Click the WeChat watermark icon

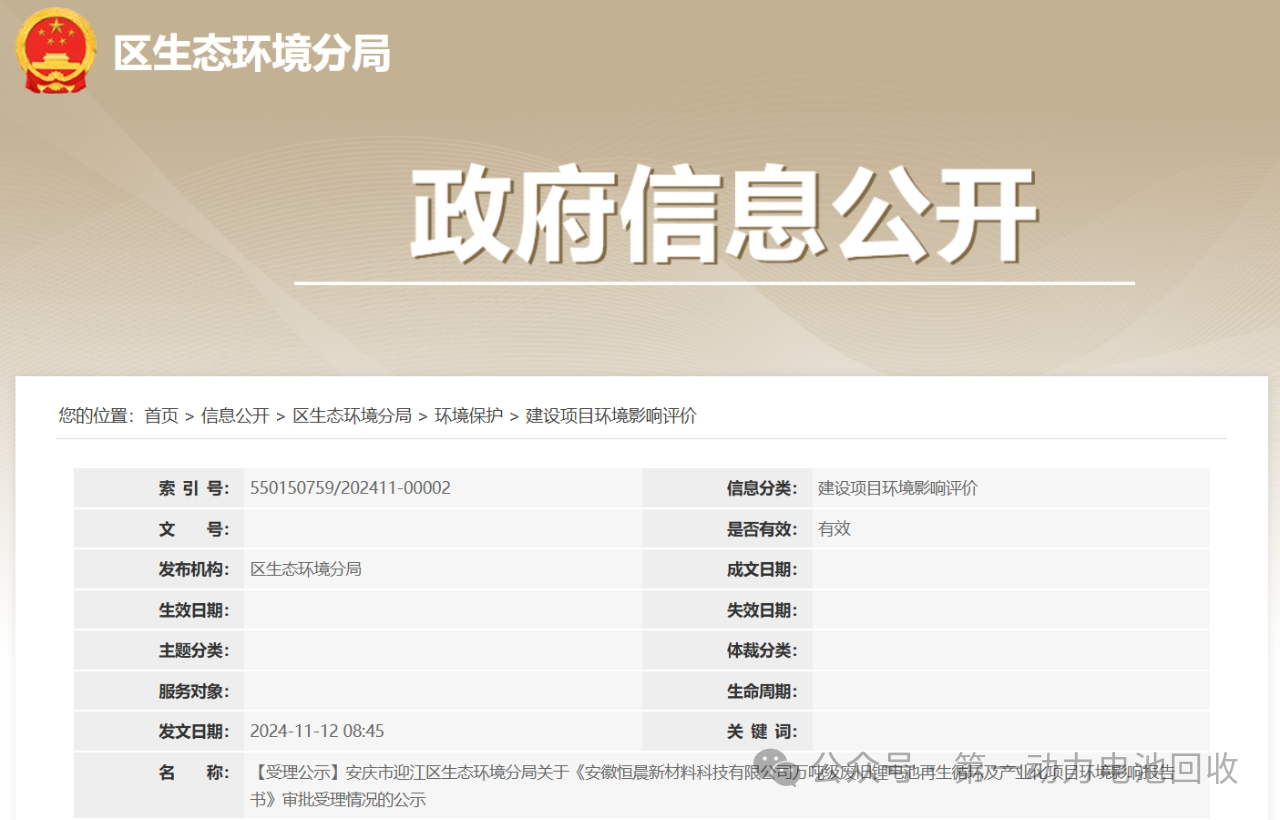pyautogui.click(x=776, y=768)
